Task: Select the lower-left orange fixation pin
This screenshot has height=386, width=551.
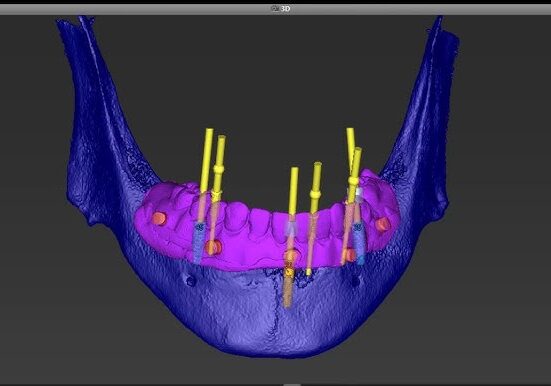Action: 213,247
